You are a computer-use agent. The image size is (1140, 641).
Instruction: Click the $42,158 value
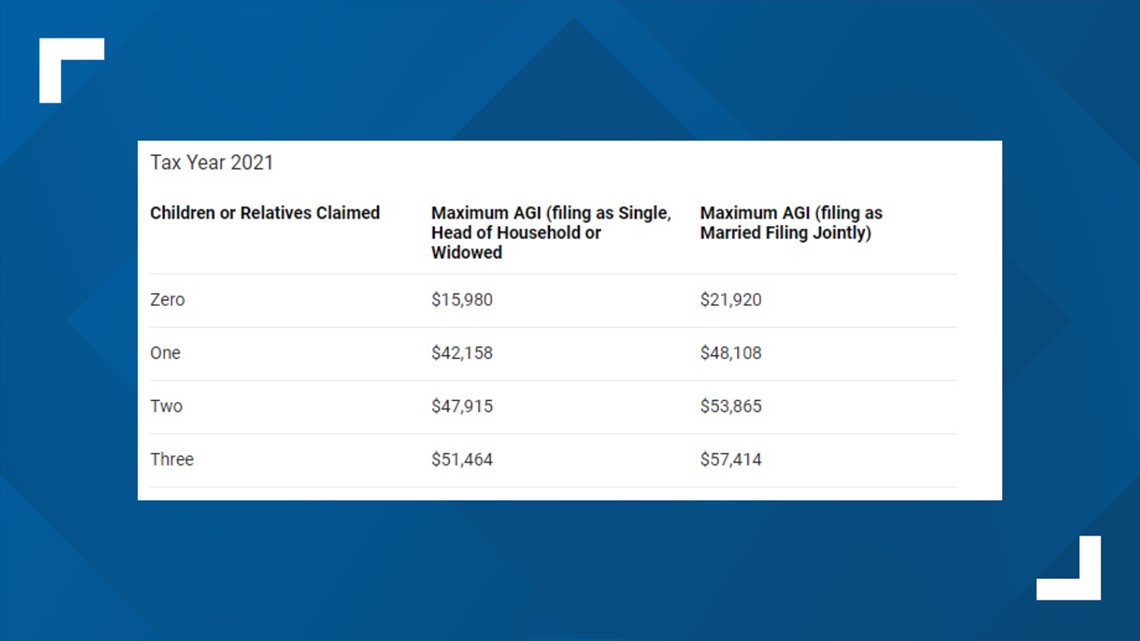[x=462, y=352]
